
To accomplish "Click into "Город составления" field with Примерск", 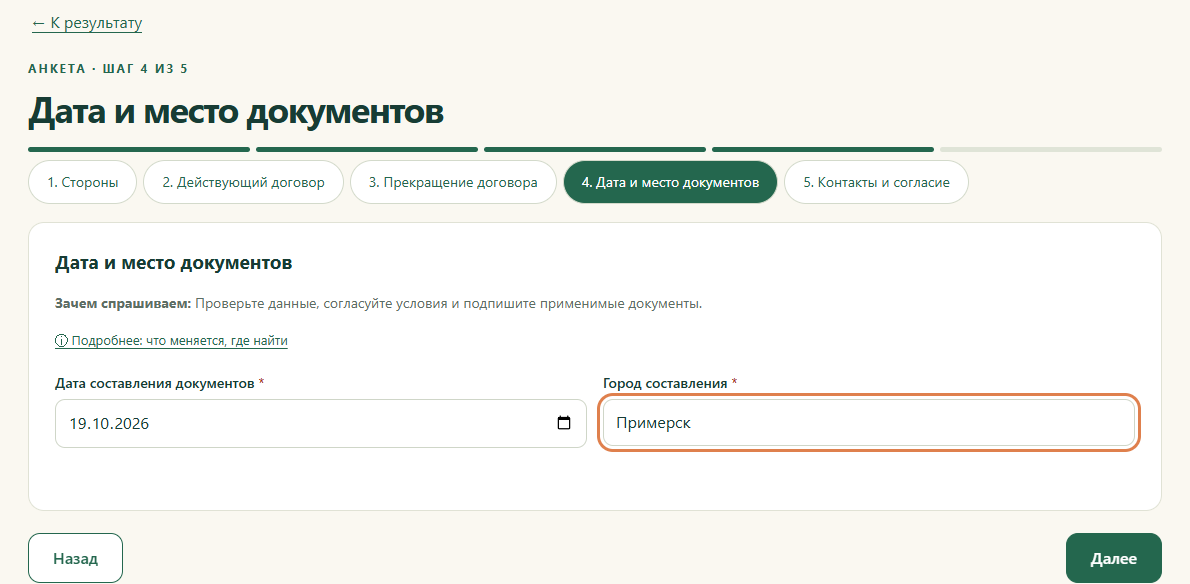I will point(869,423).
